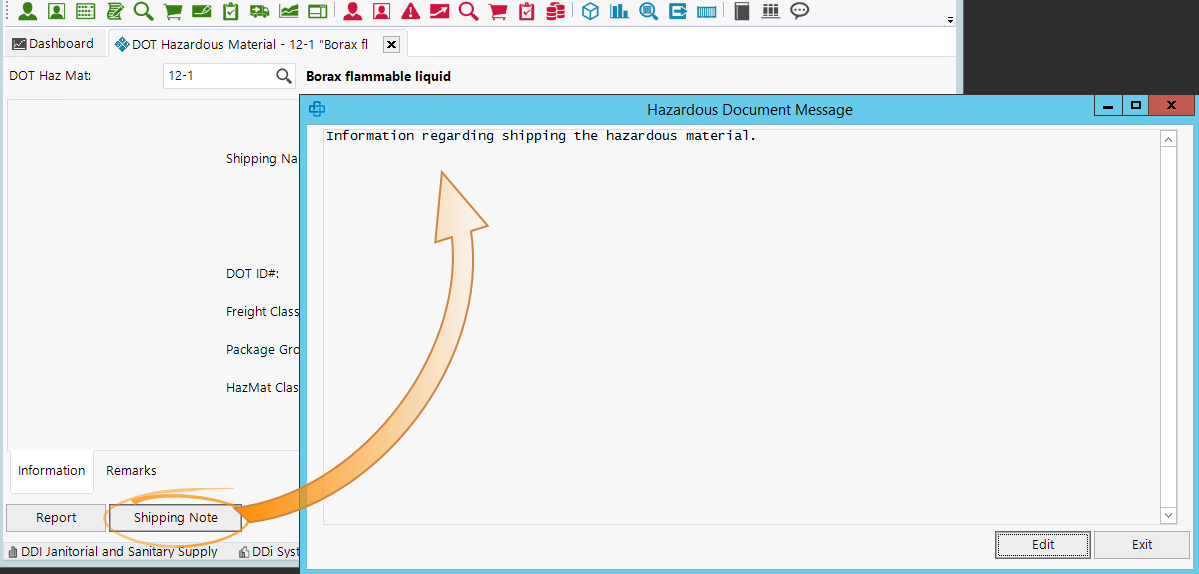The image size is (1199, 574).
Task: Click the blue 3D box icon
Action: (591, 12)
